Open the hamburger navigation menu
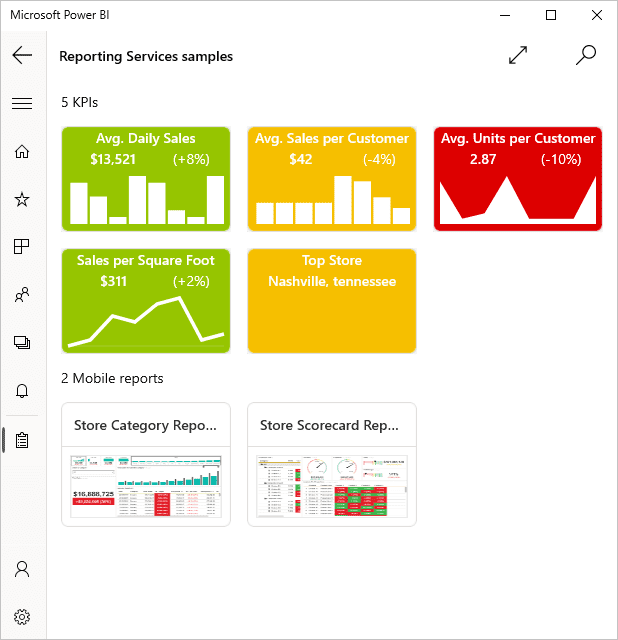Viewport: 618px width, 640px height. [22, 103]
